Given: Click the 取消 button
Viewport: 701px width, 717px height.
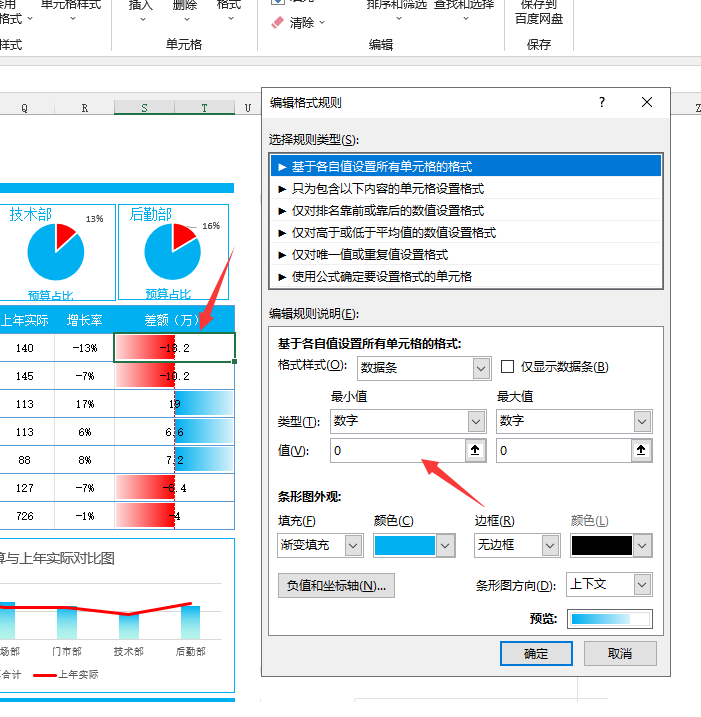Looking at the screenshot, I should pyautogui.click(x=620, y=653).
